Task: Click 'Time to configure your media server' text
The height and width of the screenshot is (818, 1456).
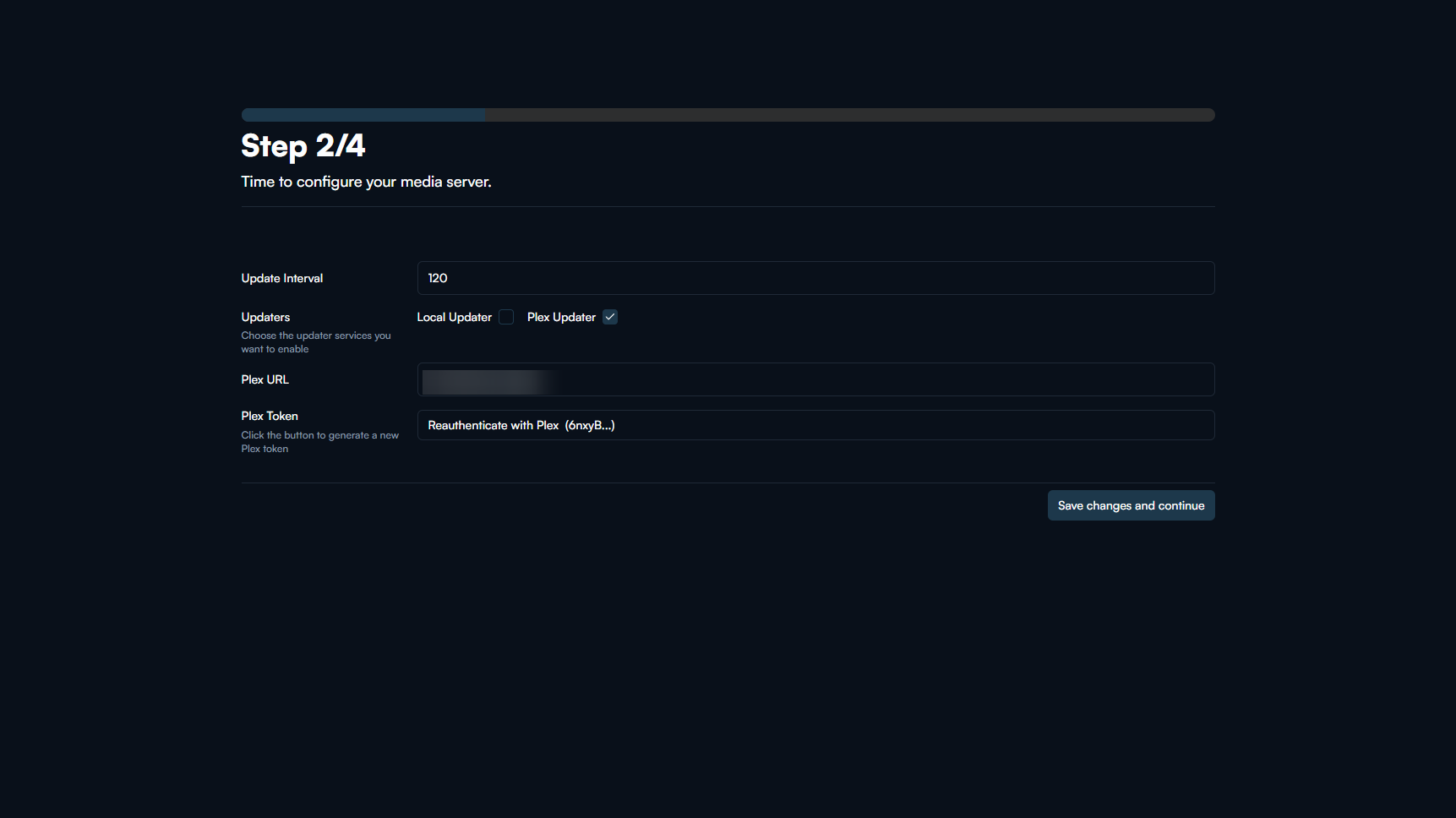Action: coord(366,182)
